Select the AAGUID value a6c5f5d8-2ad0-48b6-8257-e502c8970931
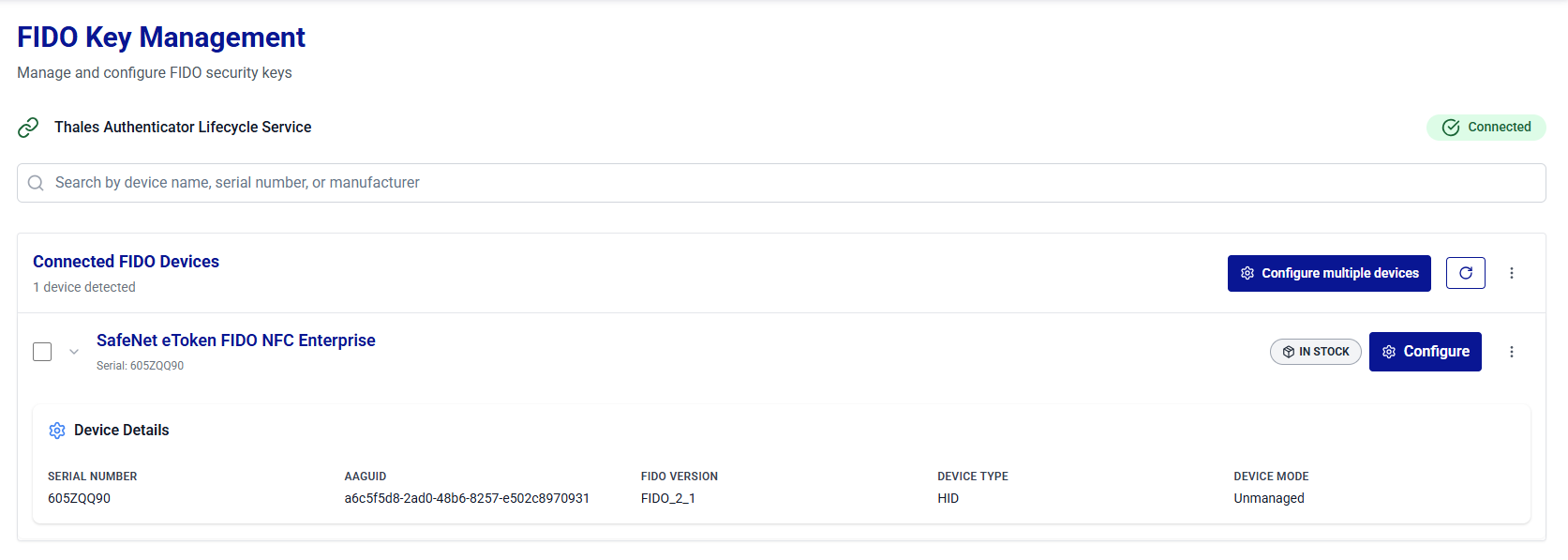 click(x=467, y=498)
